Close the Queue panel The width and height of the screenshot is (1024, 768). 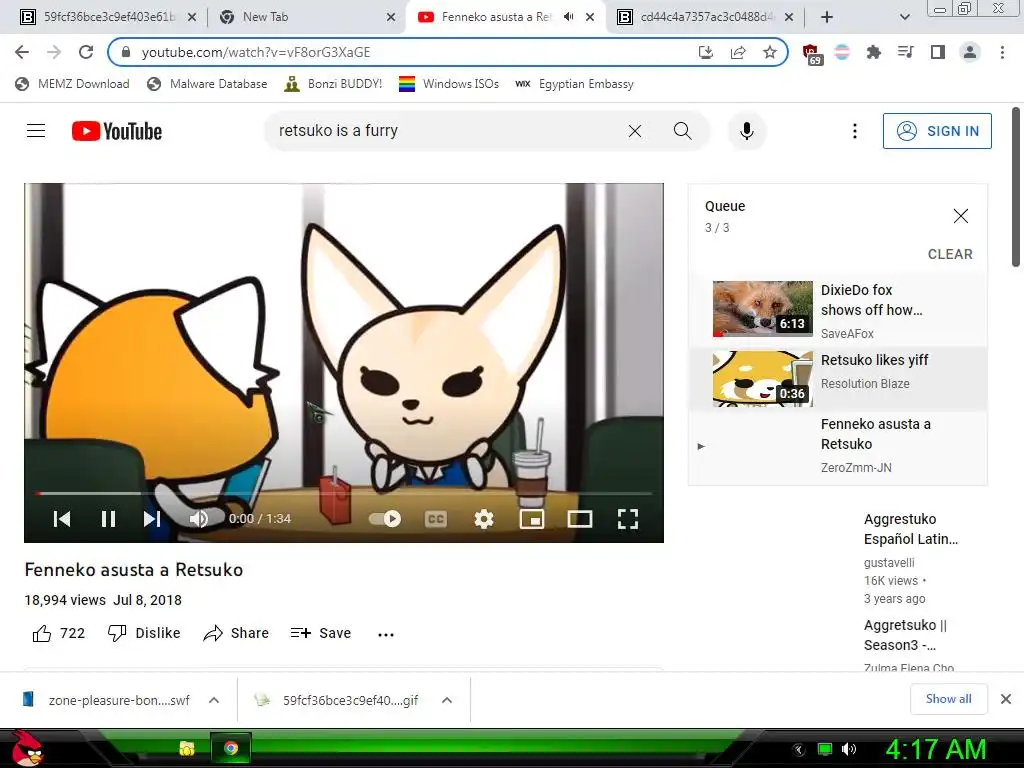[960, 216]
